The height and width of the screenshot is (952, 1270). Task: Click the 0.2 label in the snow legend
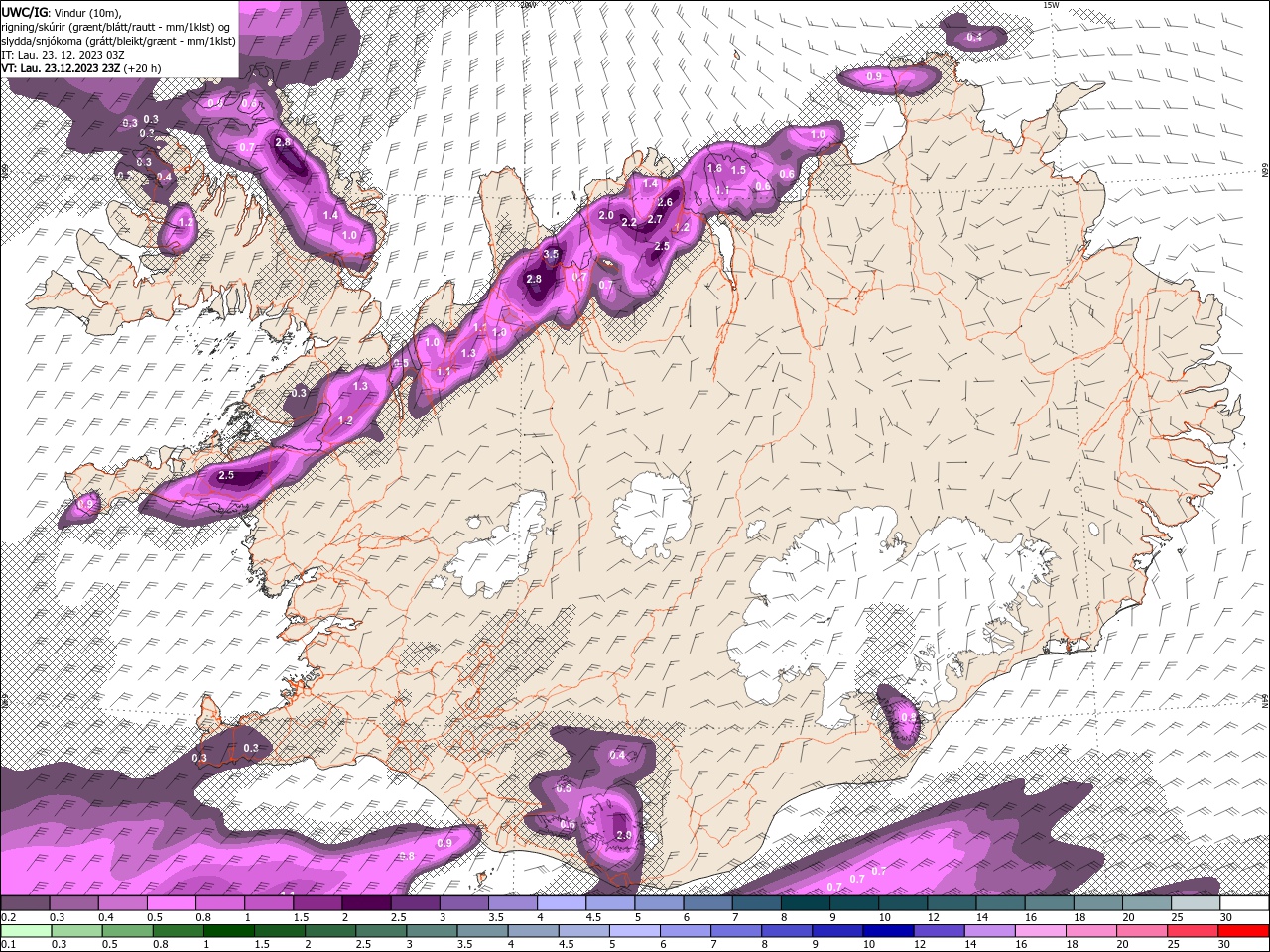[8, 917]
